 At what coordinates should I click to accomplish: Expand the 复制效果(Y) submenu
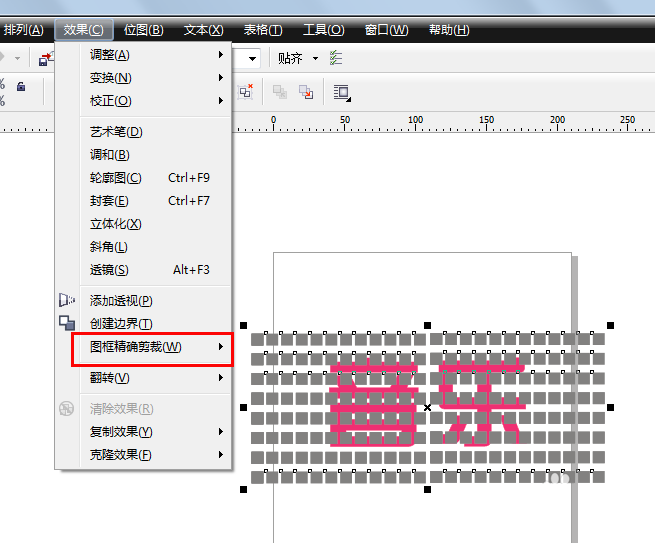pos(155,431)
